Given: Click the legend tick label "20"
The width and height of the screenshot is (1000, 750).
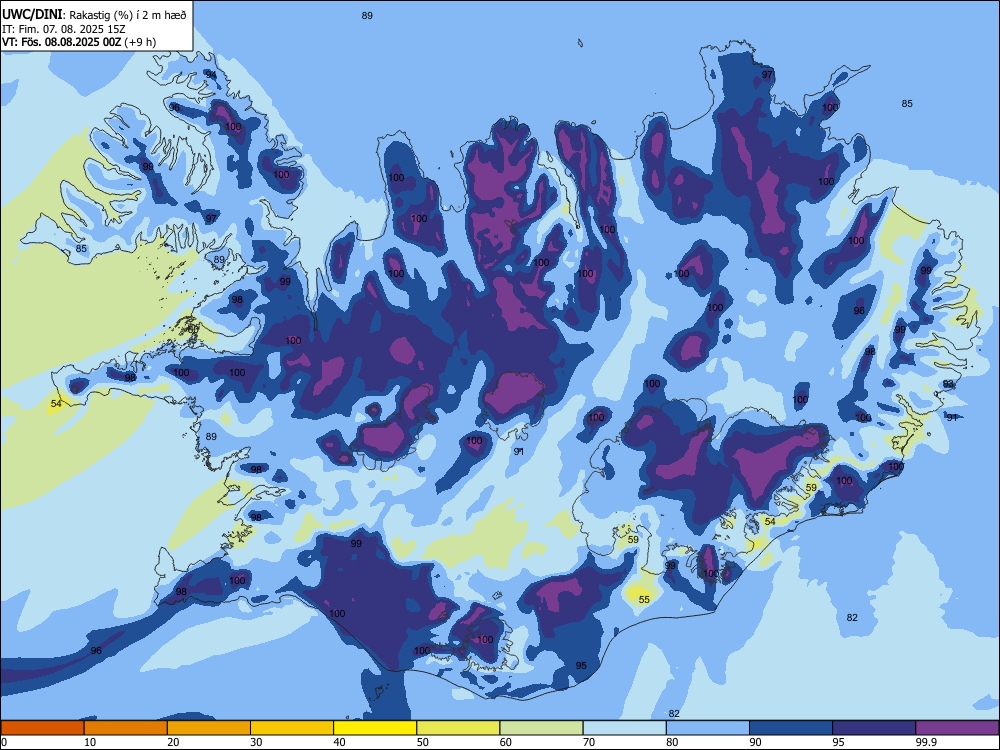Looking at the screenshot, I should (173, 742).
